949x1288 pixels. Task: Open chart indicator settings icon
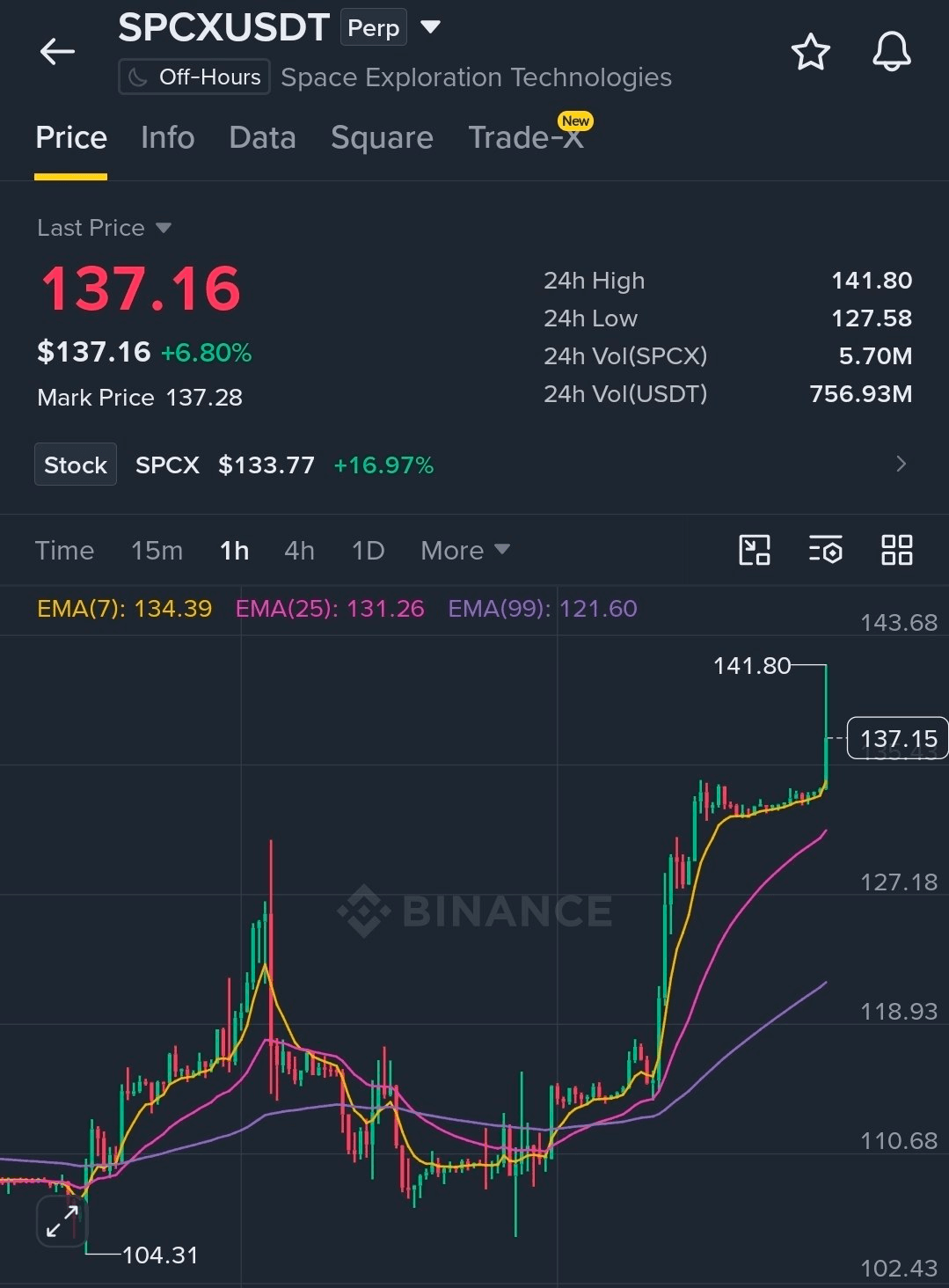coord(825,551)
